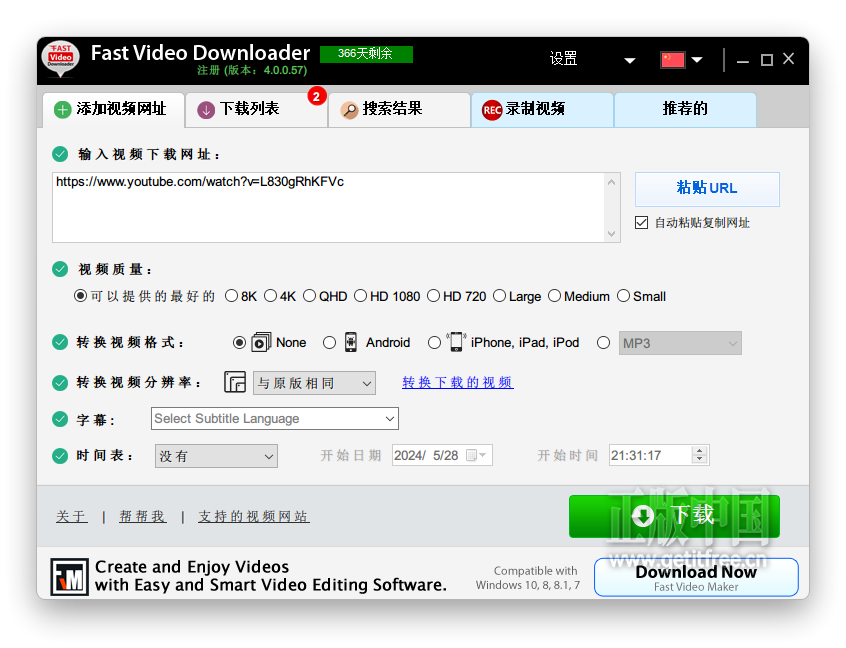Open the MP3 format dropdown
Viewport: 846px width, 648px height.
click(x=680, y=343)
